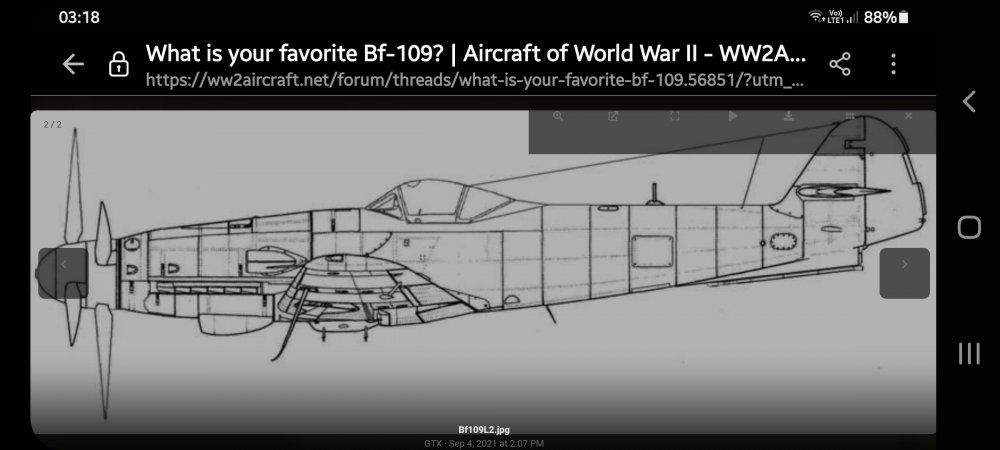Go to the previous lightbox image
Viewport: 1000px width, 450px height.
pos(63,273)
